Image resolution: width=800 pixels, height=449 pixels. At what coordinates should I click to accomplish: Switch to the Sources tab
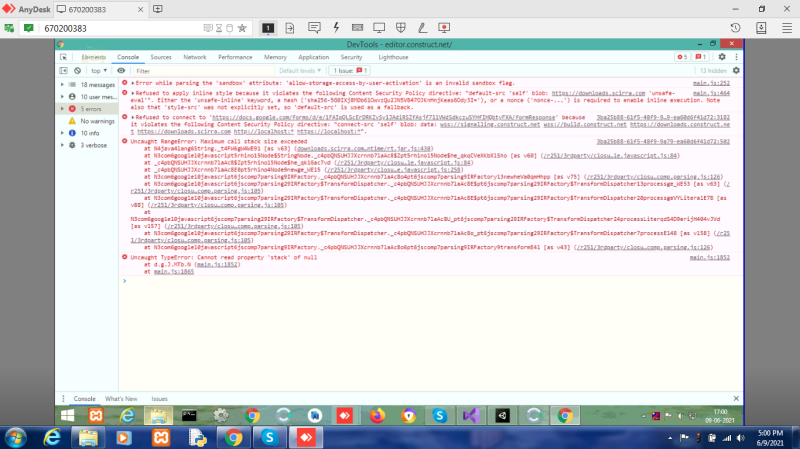[161, 57]
